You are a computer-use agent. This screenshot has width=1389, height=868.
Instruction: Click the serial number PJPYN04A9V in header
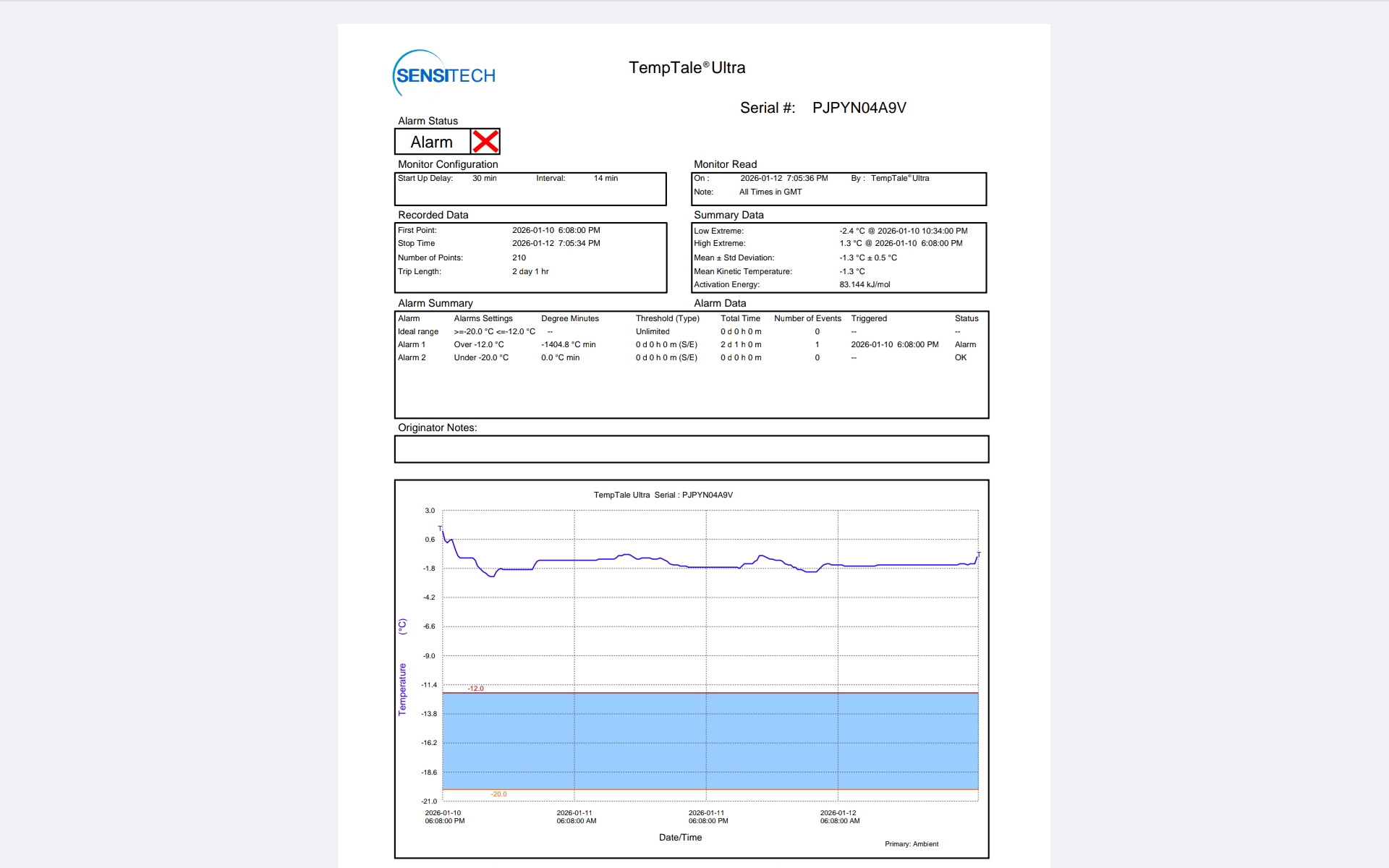point(859,108)
